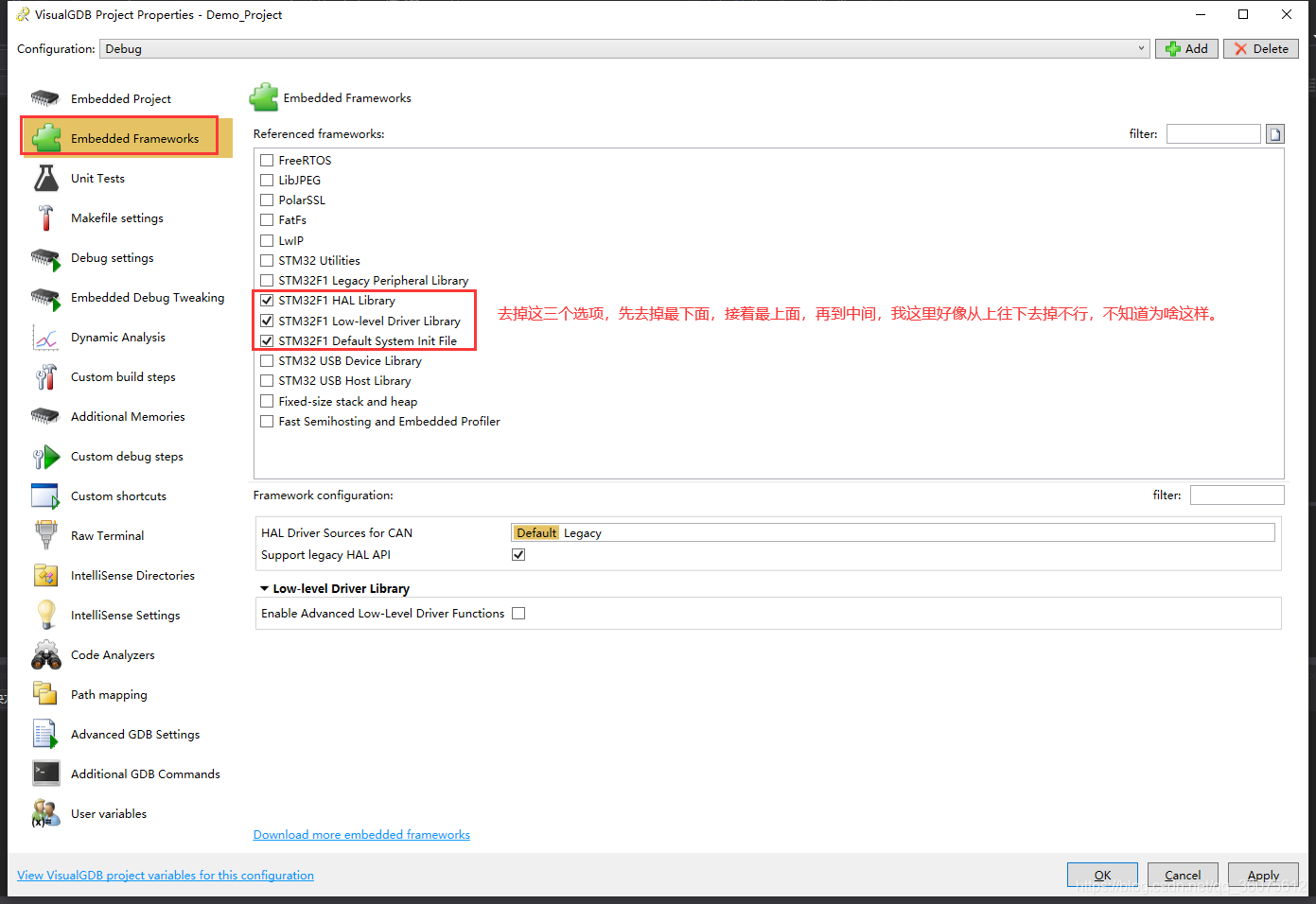Click the Raw Terminal connector icon
1316x904 pixels.
(x=45, y=535)
